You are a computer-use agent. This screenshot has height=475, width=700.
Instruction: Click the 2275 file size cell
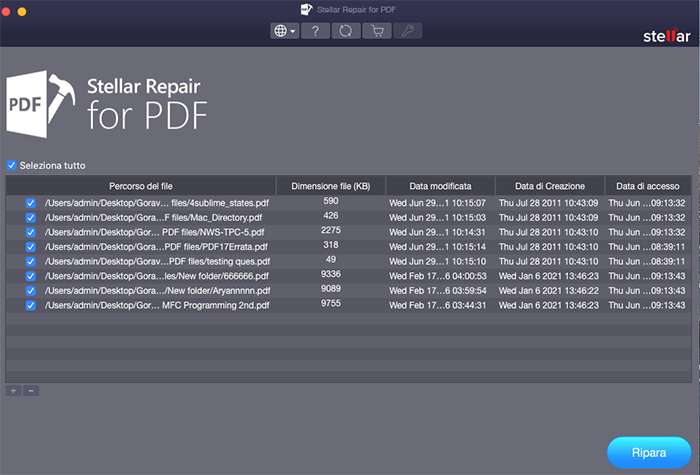pyautogui.click(x=331, y=230)
